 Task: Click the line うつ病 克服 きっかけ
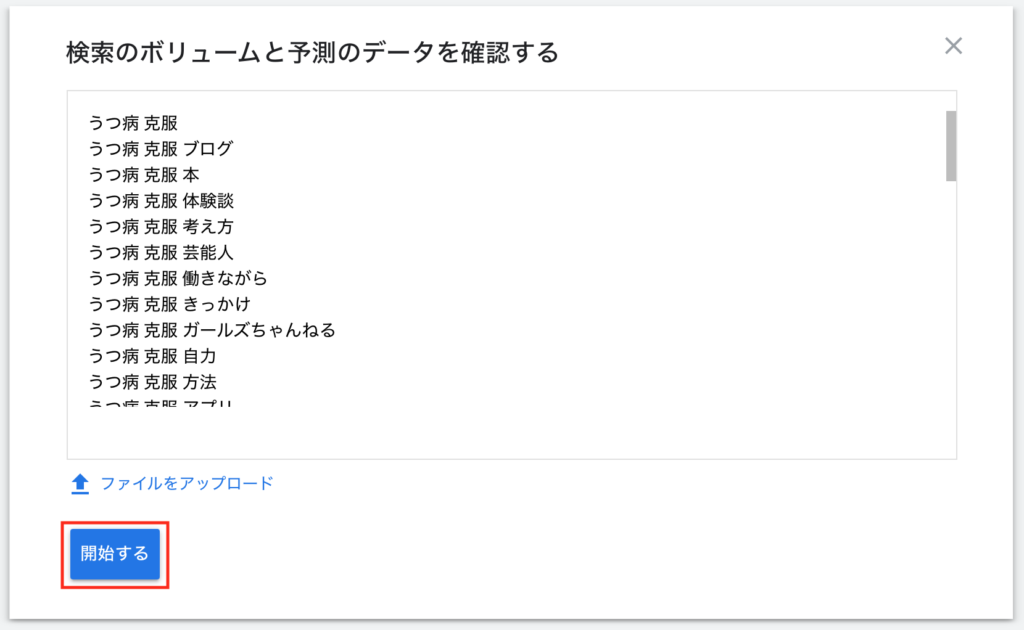tap(169, 304)
